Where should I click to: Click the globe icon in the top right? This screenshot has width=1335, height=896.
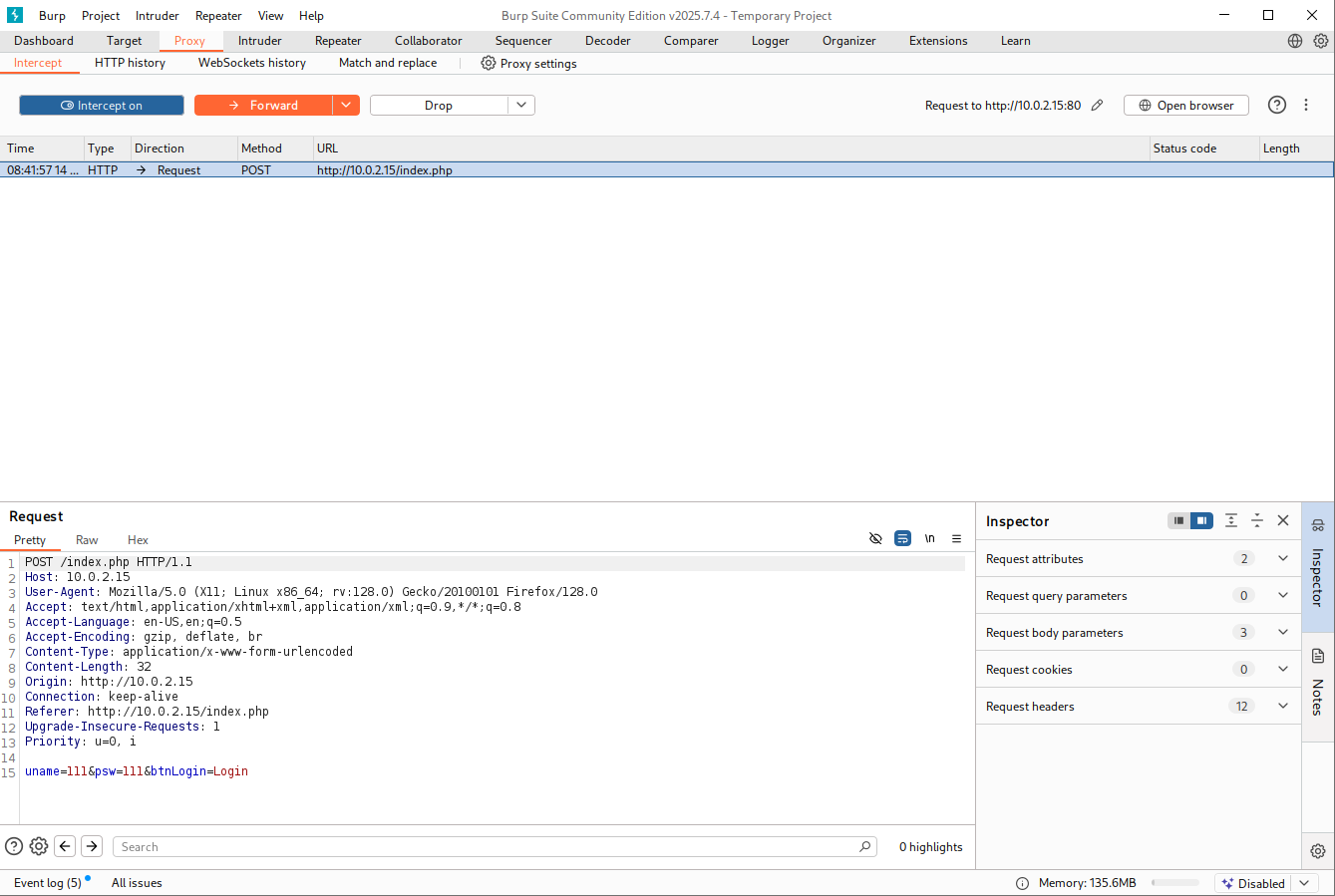point(1295,41)
